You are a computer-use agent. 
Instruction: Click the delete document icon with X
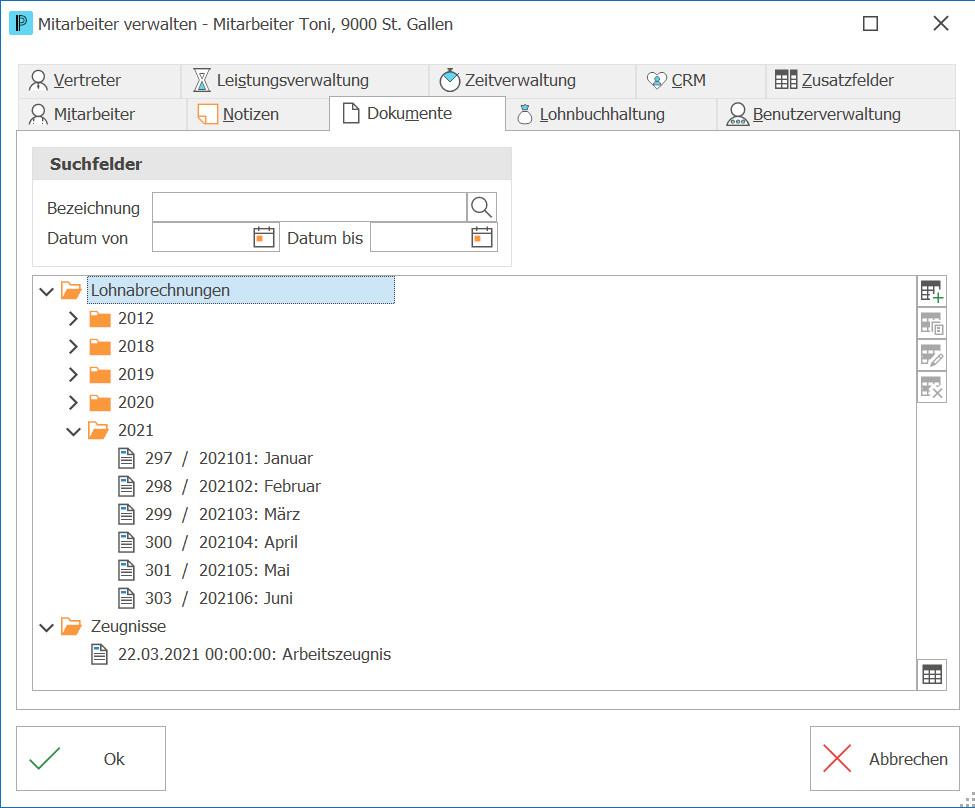[931, 388]
